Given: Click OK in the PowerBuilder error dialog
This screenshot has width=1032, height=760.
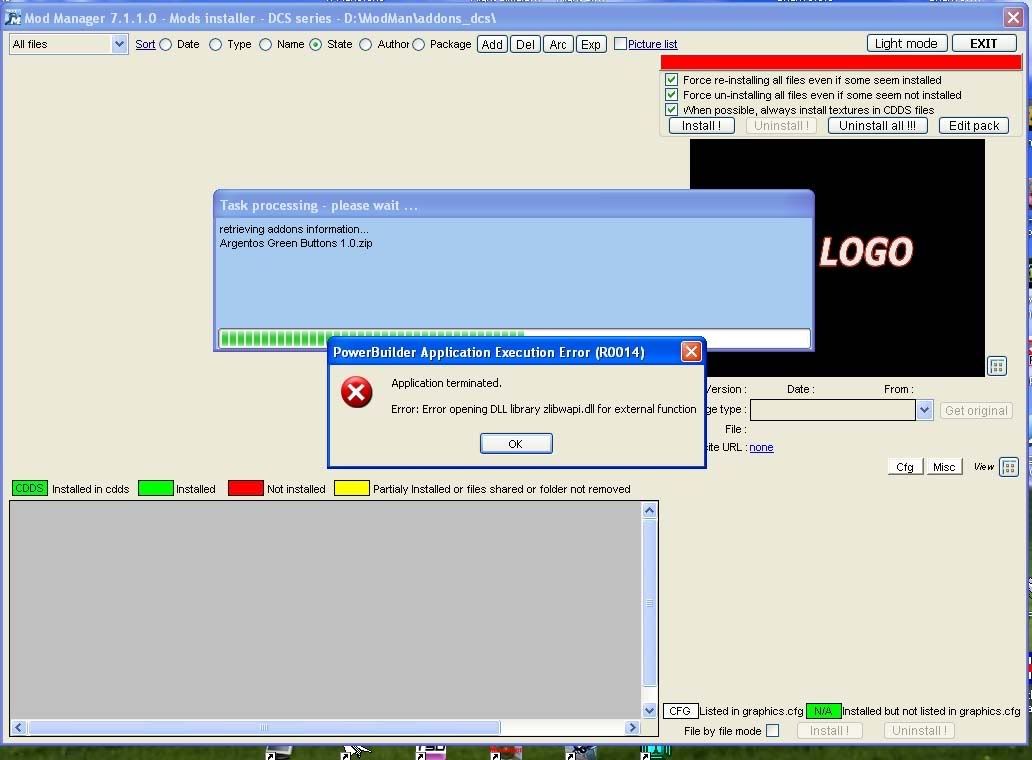Looking at the screenshot, I should pos(516,443).
